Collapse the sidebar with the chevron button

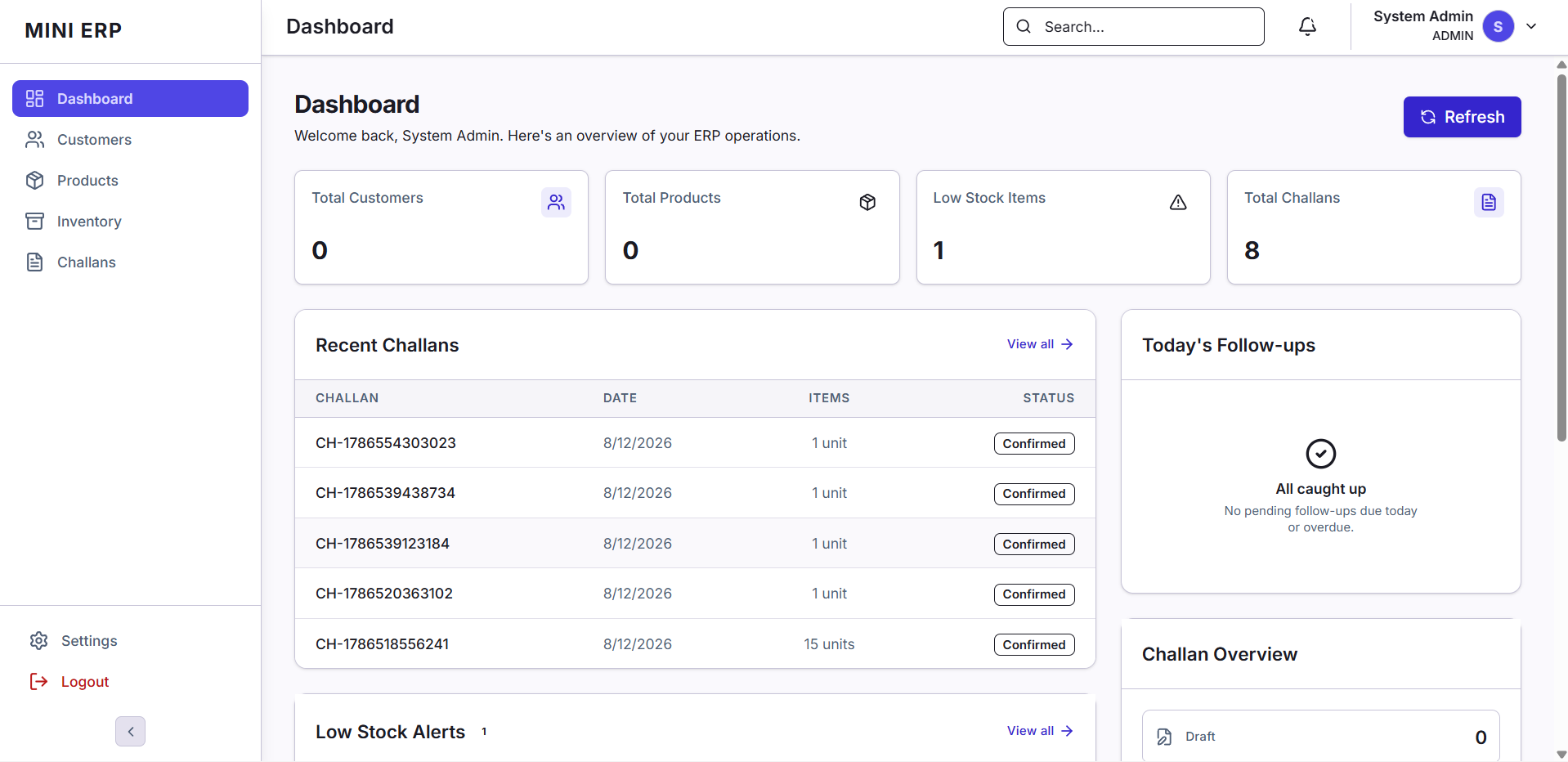pyautogui.click(x=130, y=731)
